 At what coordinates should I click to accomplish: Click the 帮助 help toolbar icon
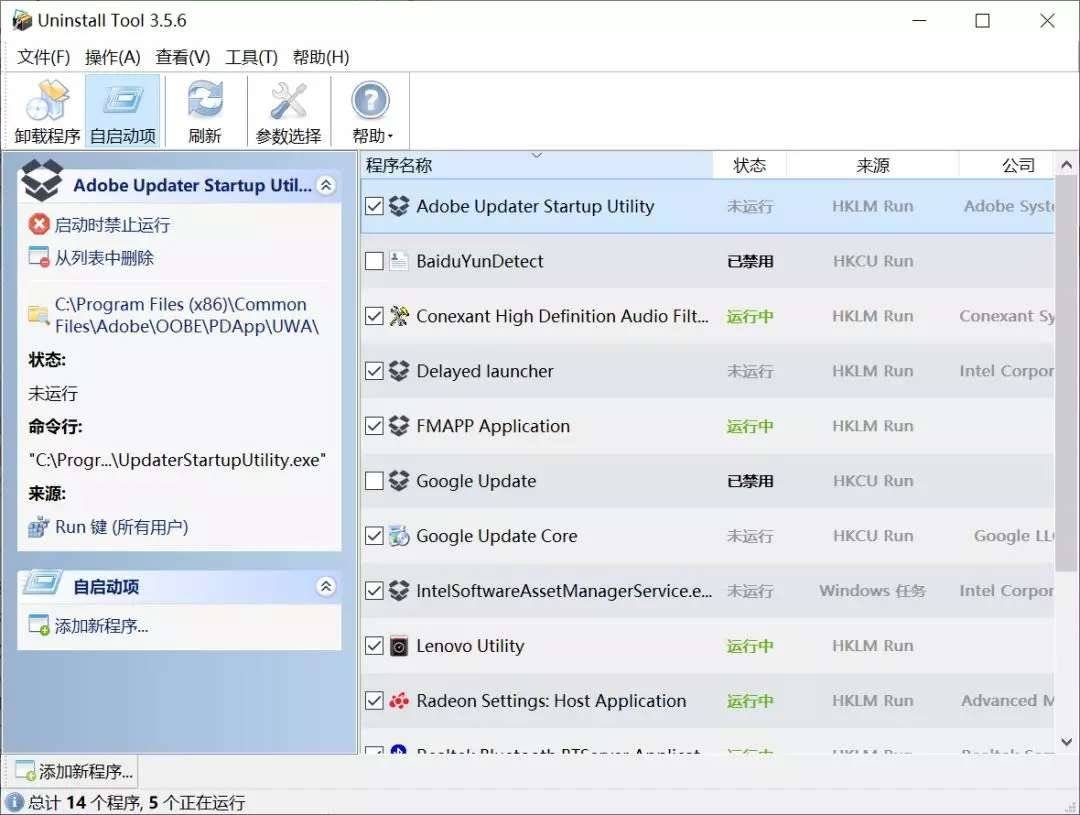[x=371, y=101]
